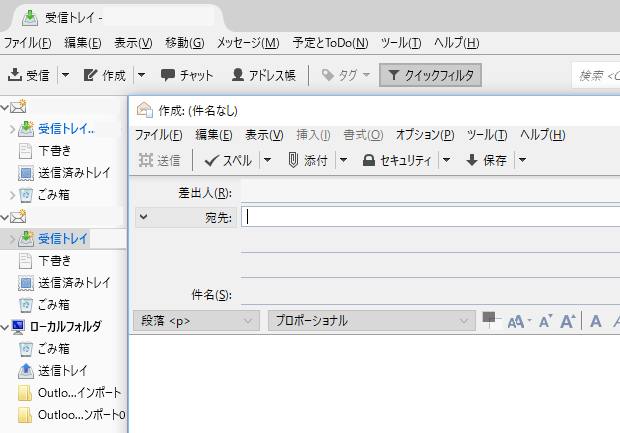Click into the 件名 (Subject) field
The height and width of the screenshot is (433, 620).
[x=430, y=294]
